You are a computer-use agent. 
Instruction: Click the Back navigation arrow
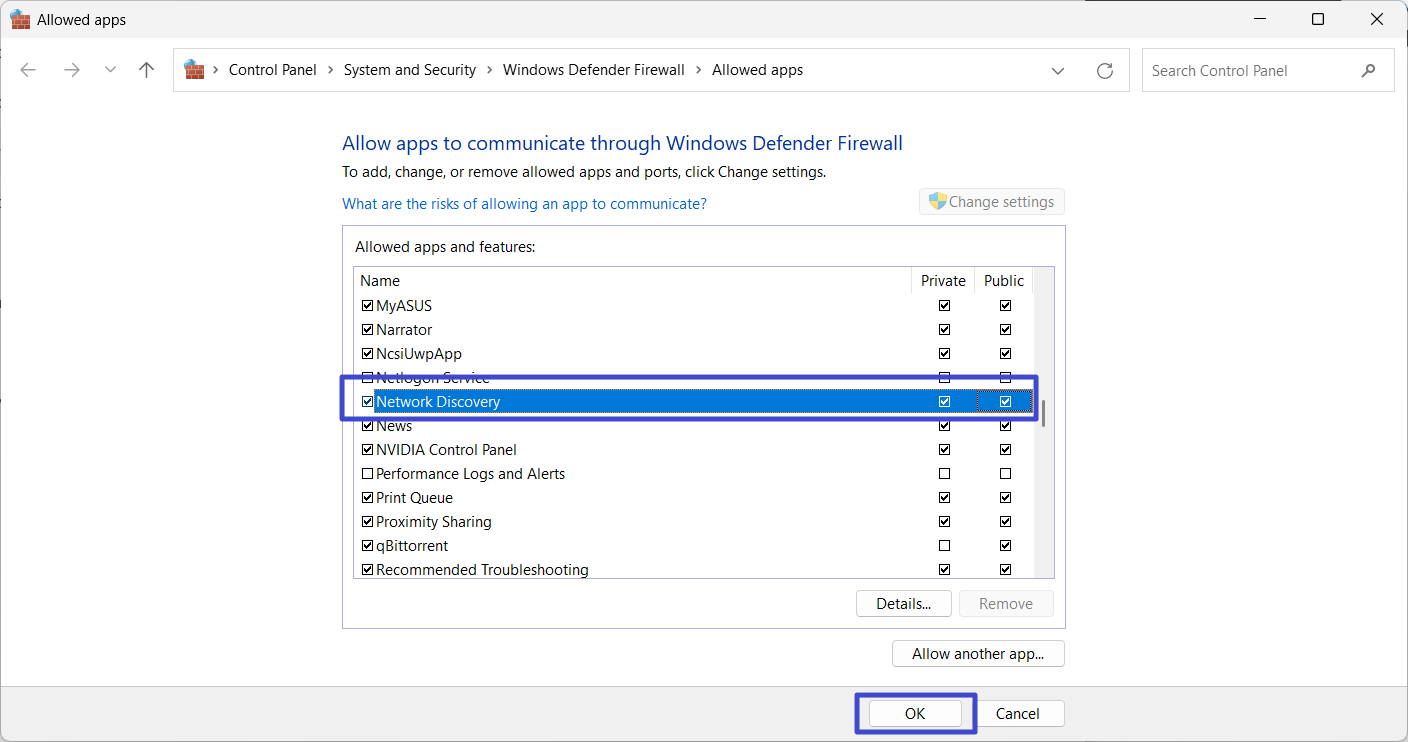28,70
